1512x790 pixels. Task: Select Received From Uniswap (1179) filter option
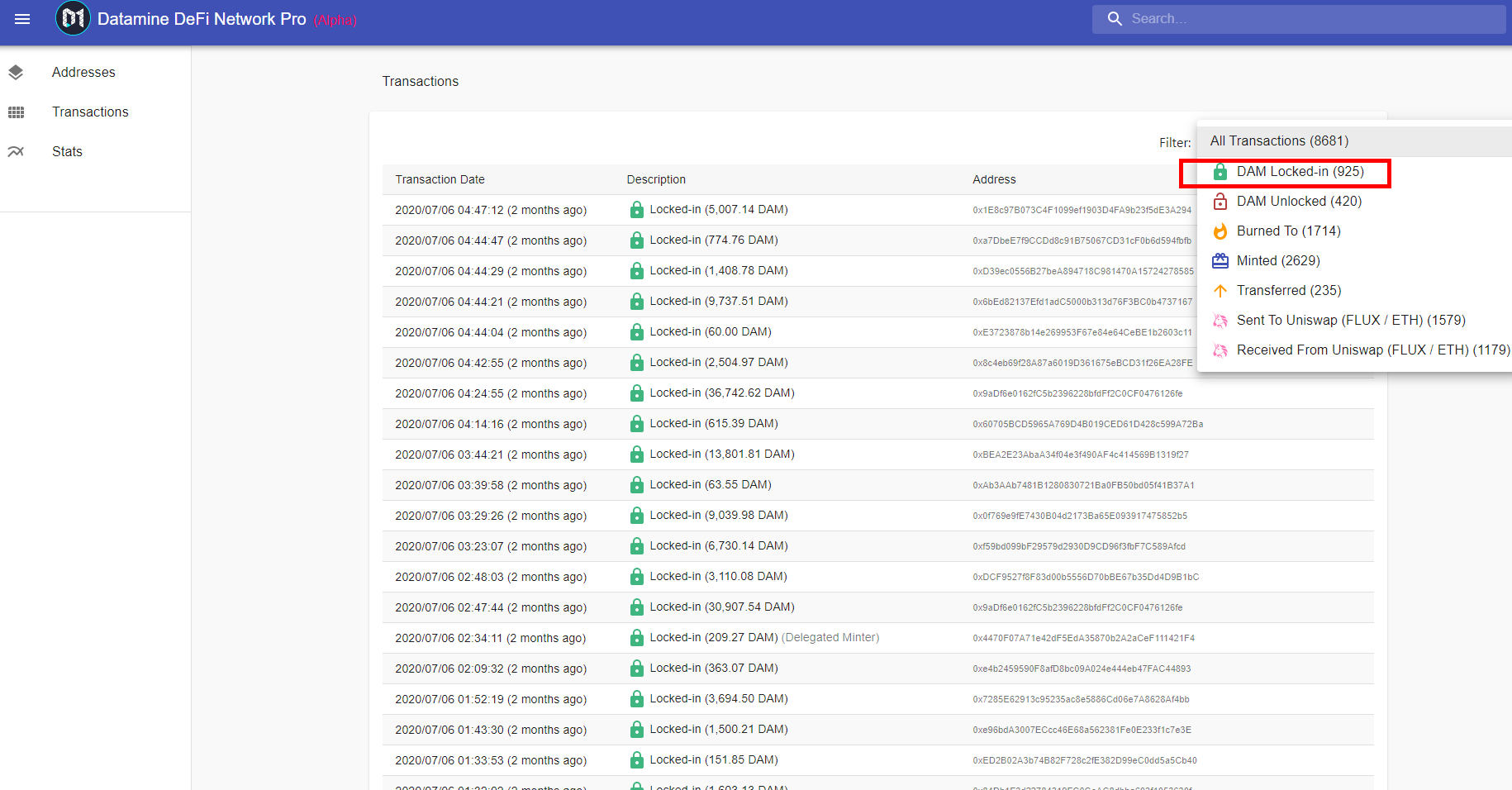point(1354,350)
